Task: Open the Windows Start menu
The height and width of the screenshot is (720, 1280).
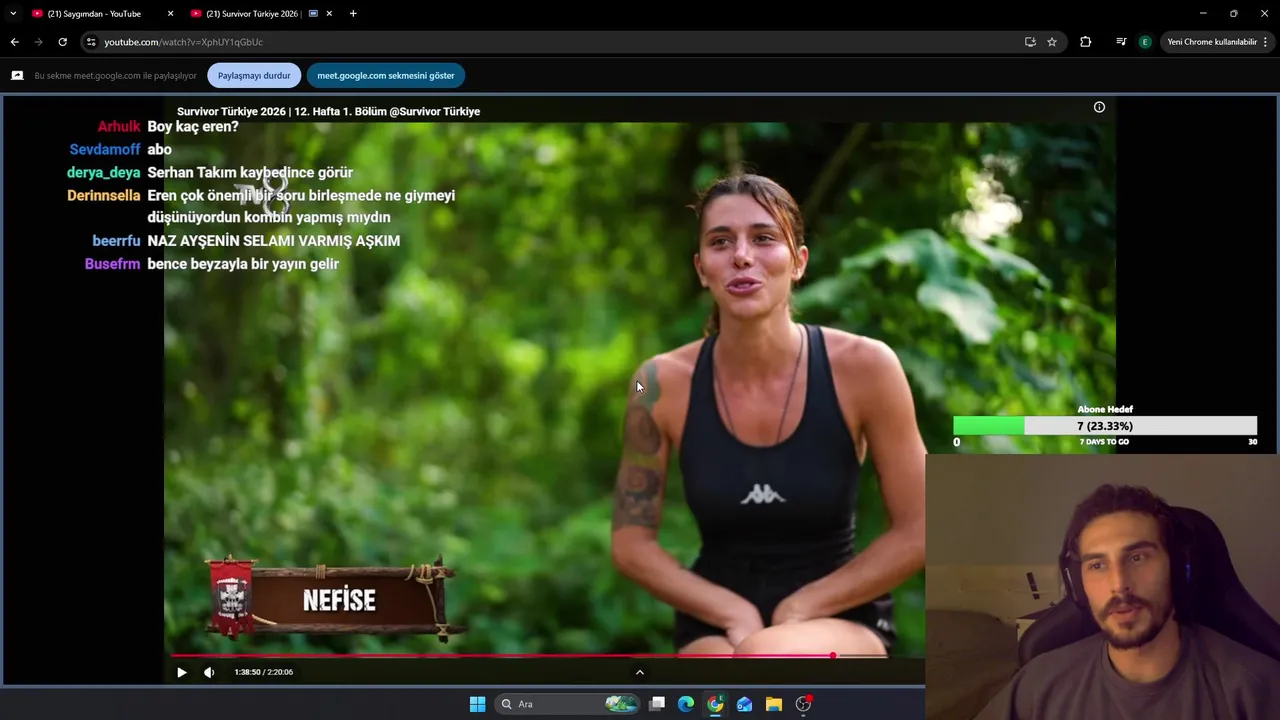Action: [x=477, y=704]
